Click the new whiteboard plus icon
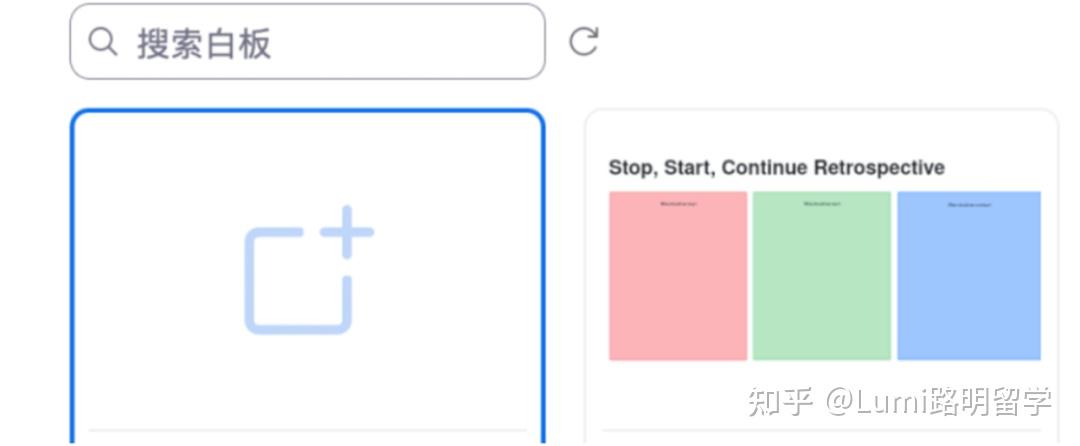1080x446 pixels. (309, 270)
